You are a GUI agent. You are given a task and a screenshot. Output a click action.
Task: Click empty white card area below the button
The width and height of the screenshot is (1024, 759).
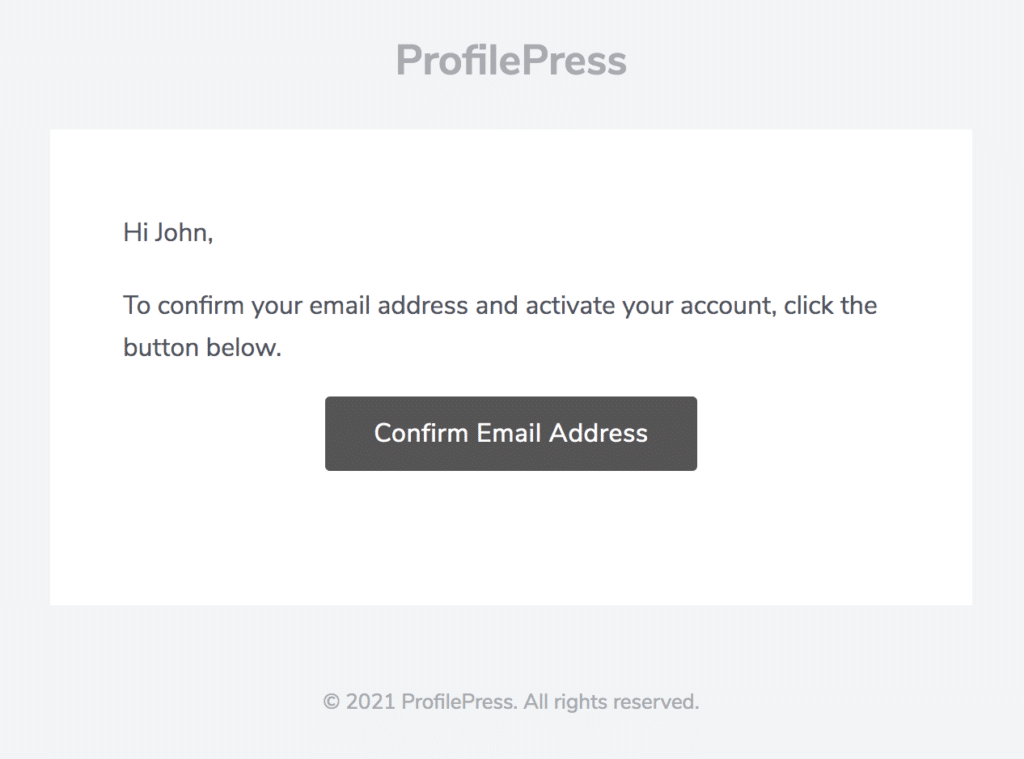pyautogui.click(x=511, y=536)
